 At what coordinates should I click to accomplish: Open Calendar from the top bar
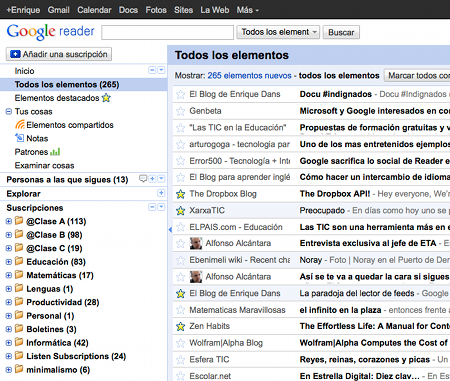coord(94,10)
